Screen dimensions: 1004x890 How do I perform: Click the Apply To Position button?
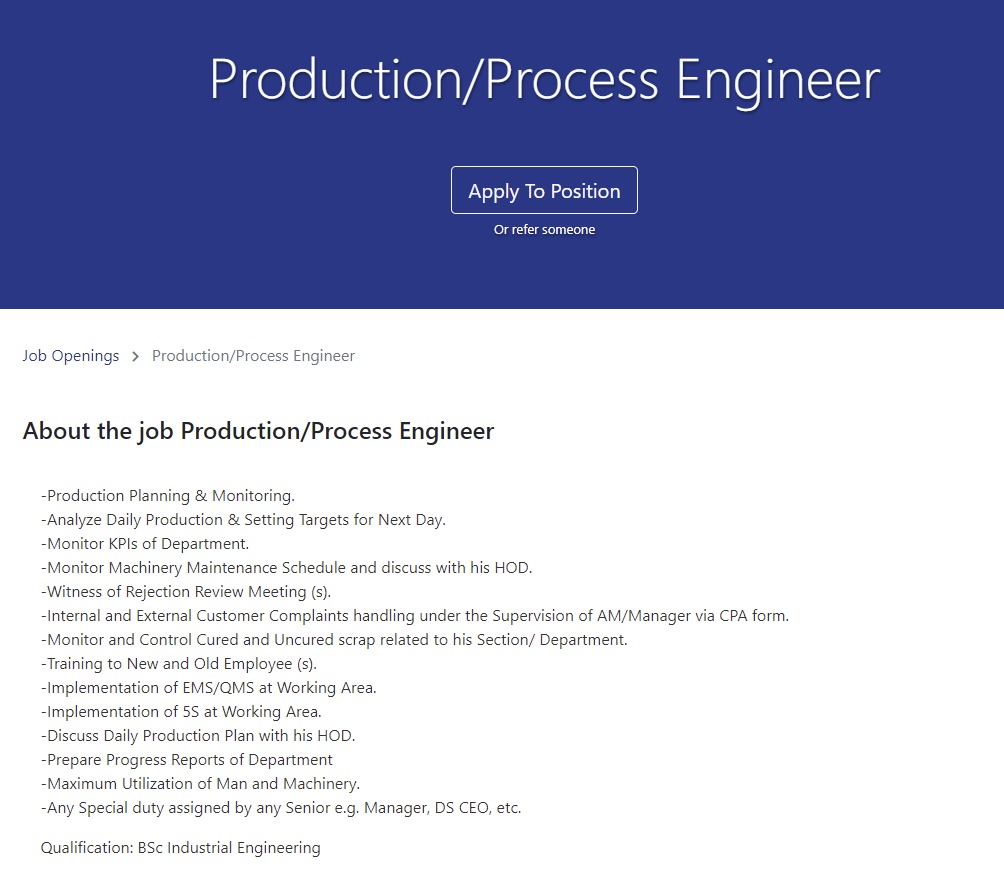click(544, 190)
